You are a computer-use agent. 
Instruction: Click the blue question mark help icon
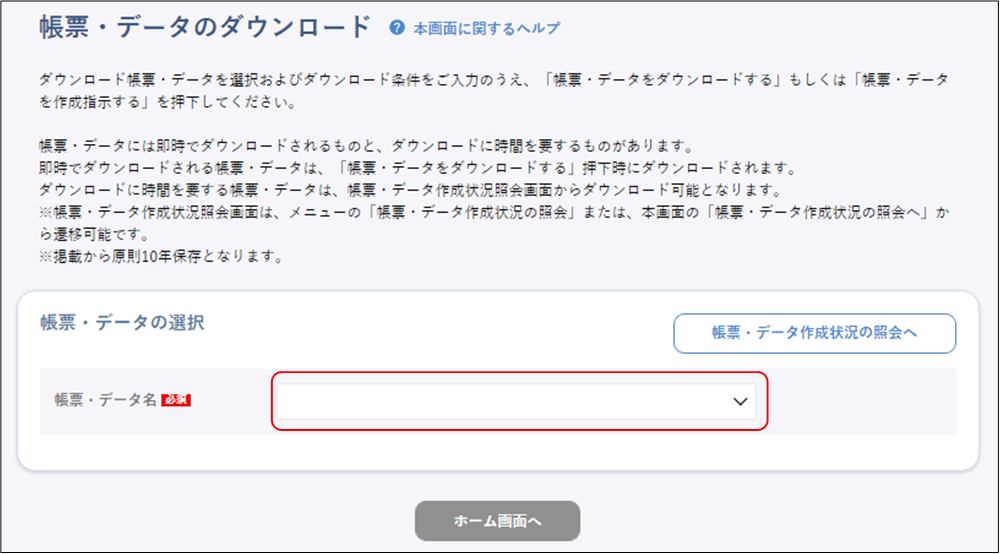[x=397, y=28]
